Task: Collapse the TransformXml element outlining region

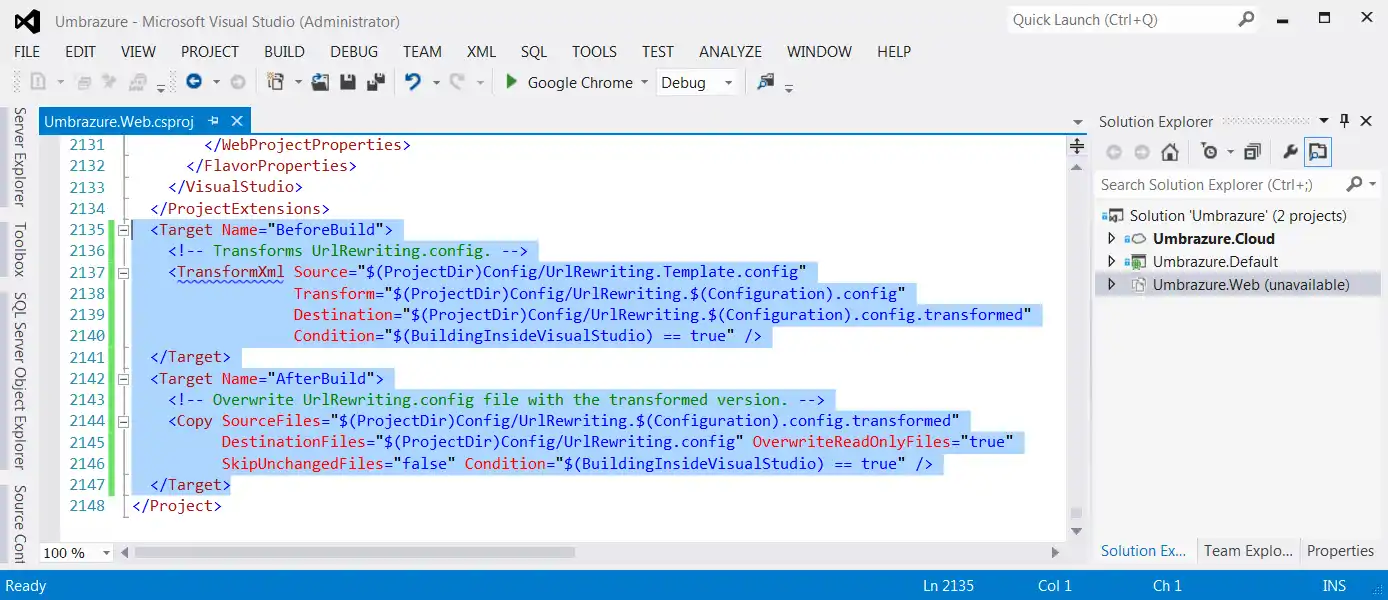Action: coord(124,272)
